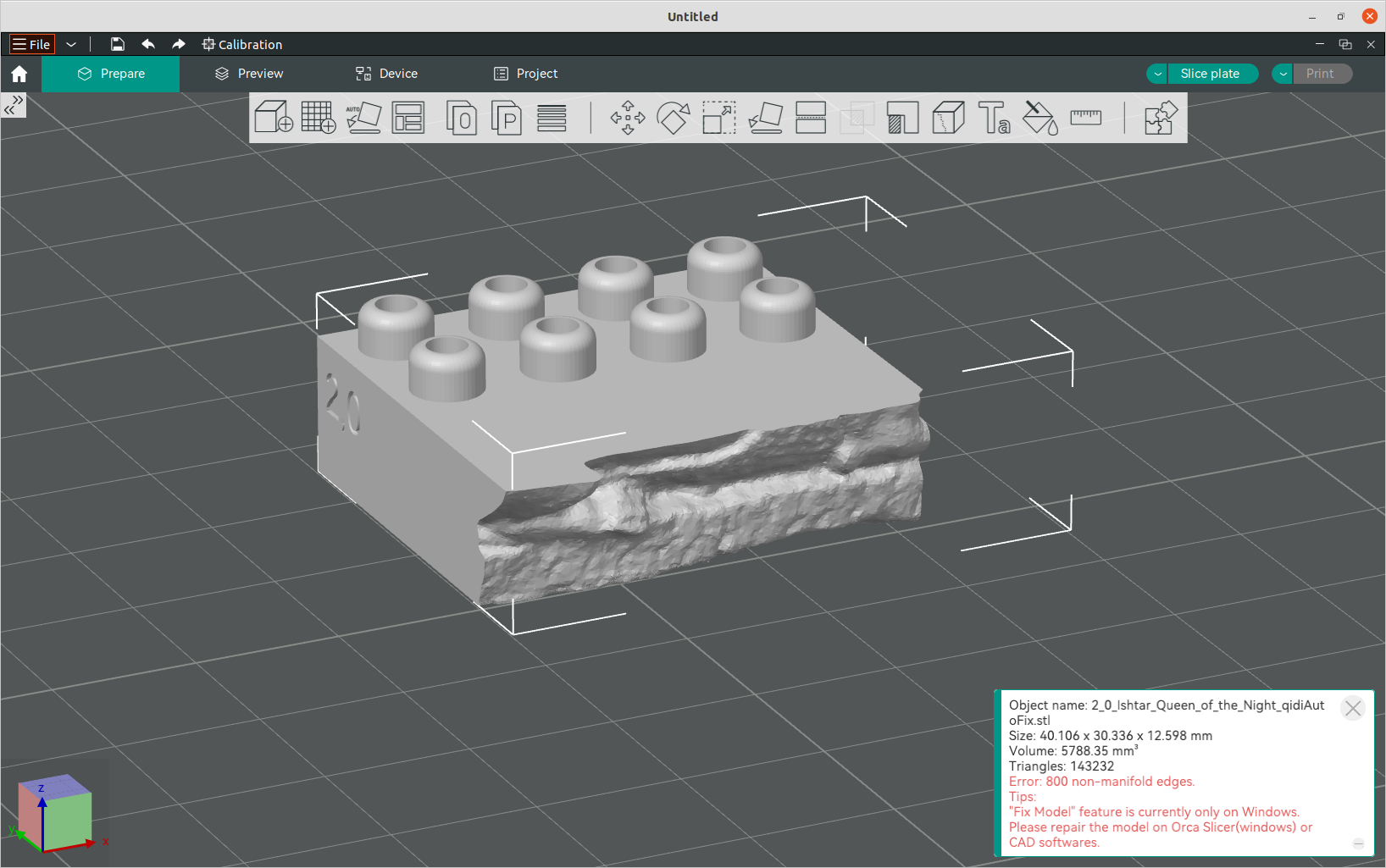The image size is (1386, 868).
Task: Split the model to parts
Action: pos(507,118)
